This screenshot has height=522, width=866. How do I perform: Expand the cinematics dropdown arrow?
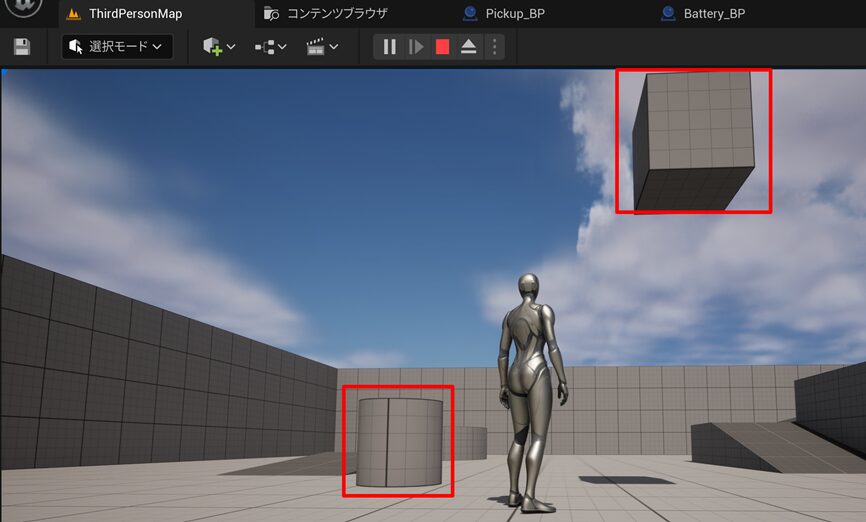coord(334,47)
